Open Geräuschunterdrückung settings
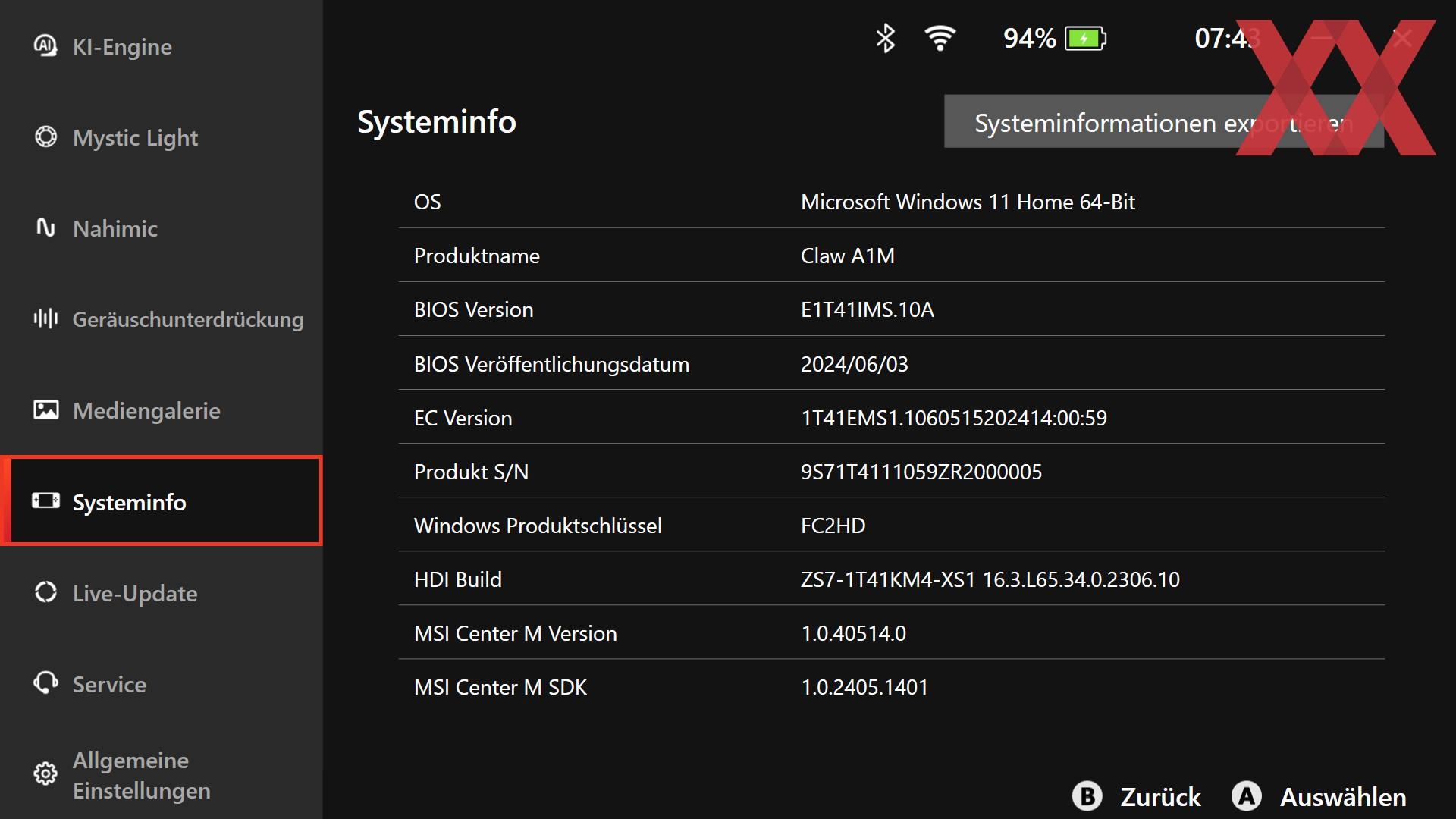 coord(162,319)
